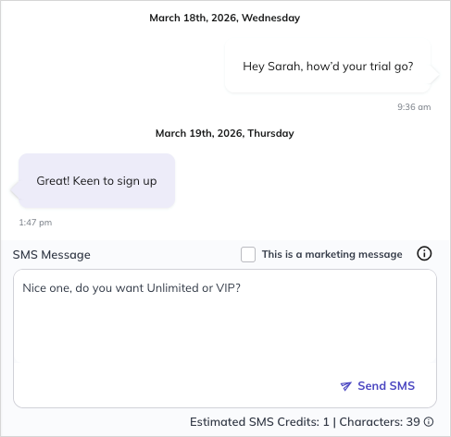451x437 pixels.
Task: Click the Send SMS text
Action: coord(386,386)
